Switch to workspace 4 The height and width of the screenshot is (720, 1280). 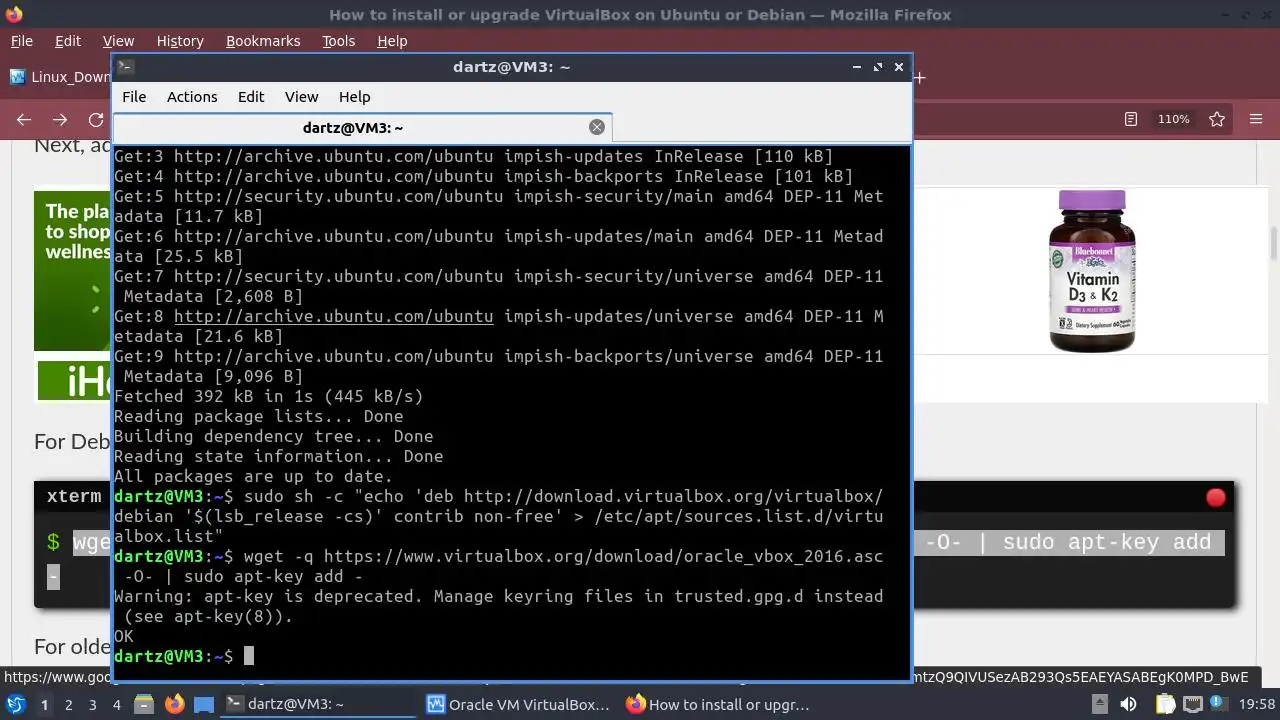pyautogui.click(x=116, y=705)
